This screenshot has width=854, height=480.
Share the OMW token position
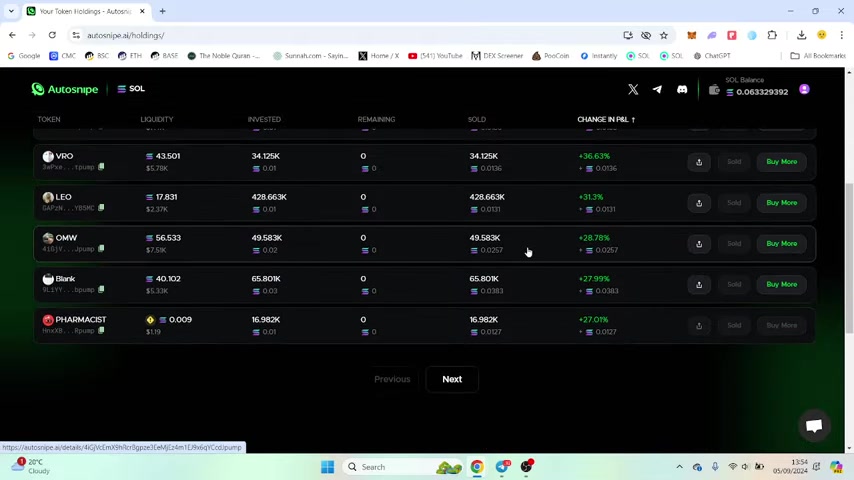(699, 244)
